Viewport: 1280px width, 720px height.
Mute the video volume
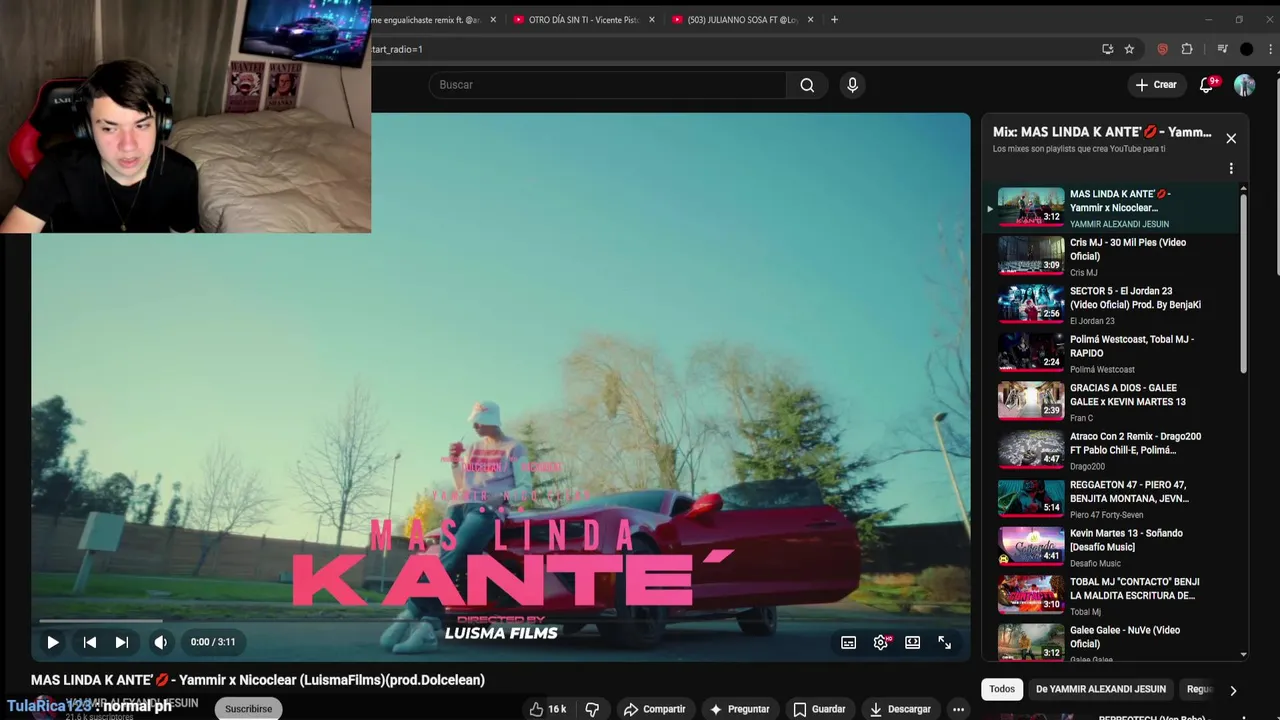[x=160, y=642]
